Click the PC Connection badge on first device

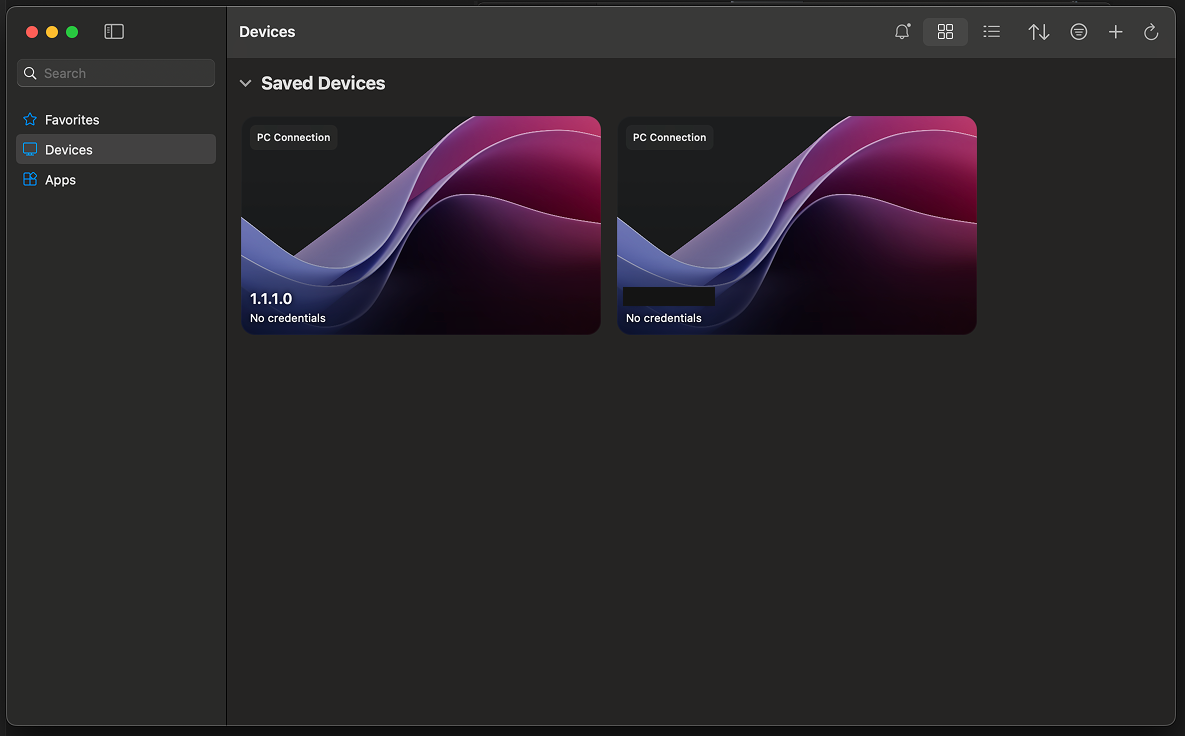(x=293, y=137)
